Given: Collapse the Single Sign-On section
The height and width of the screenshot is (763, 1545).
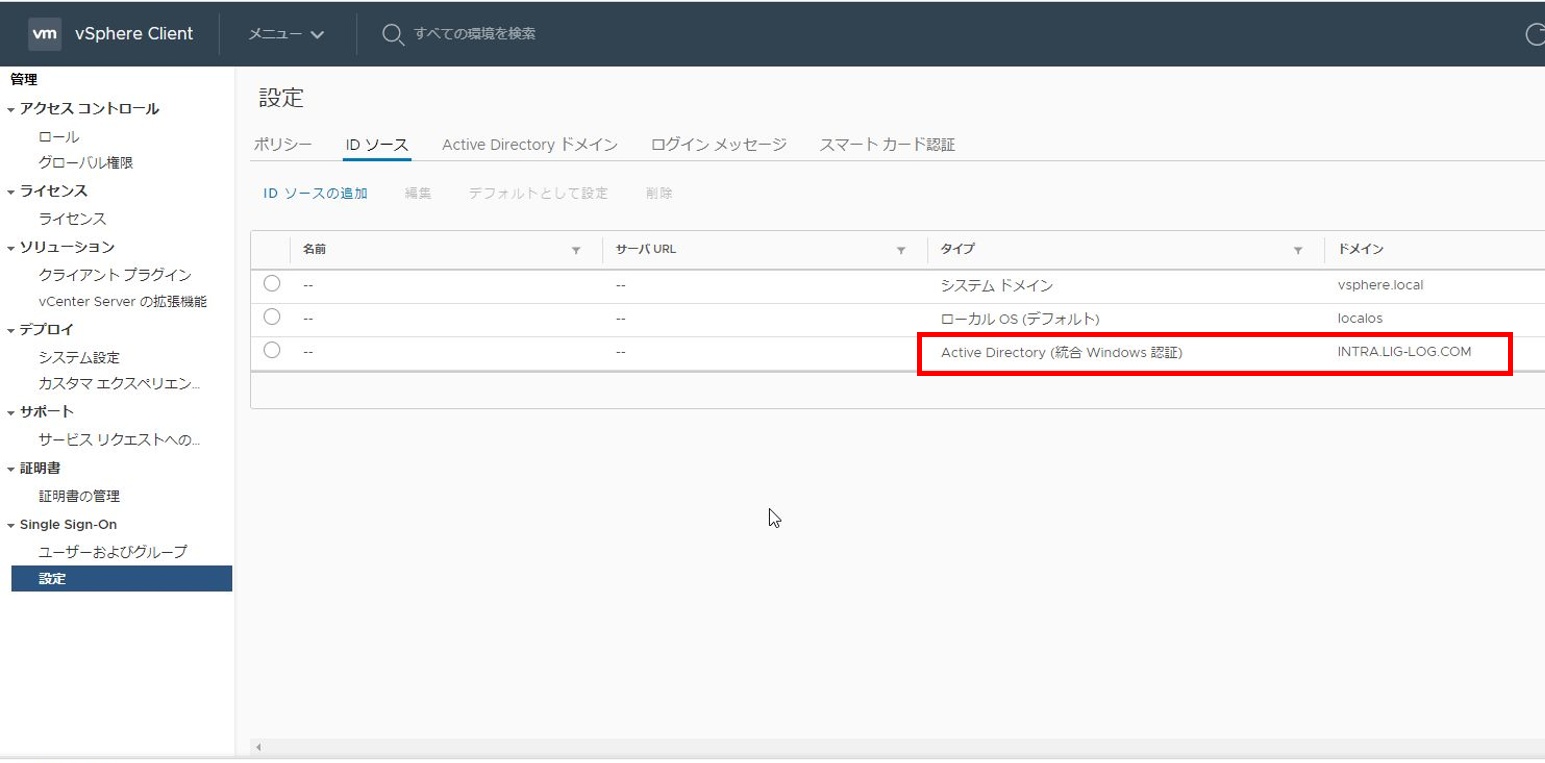Looking at the screenshot, I should point(11,525).
